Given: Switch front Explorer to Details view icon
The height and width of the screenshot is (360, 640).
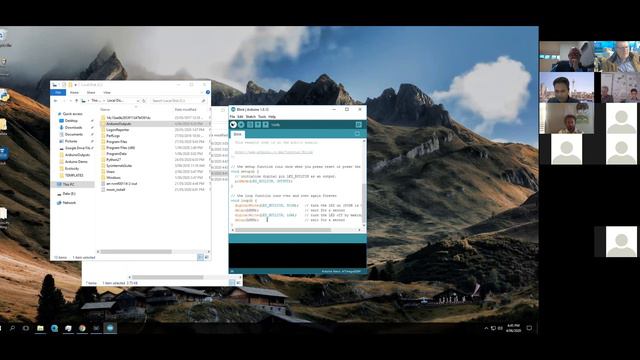Looking at the screenshot, I should (x=200, y=257).
